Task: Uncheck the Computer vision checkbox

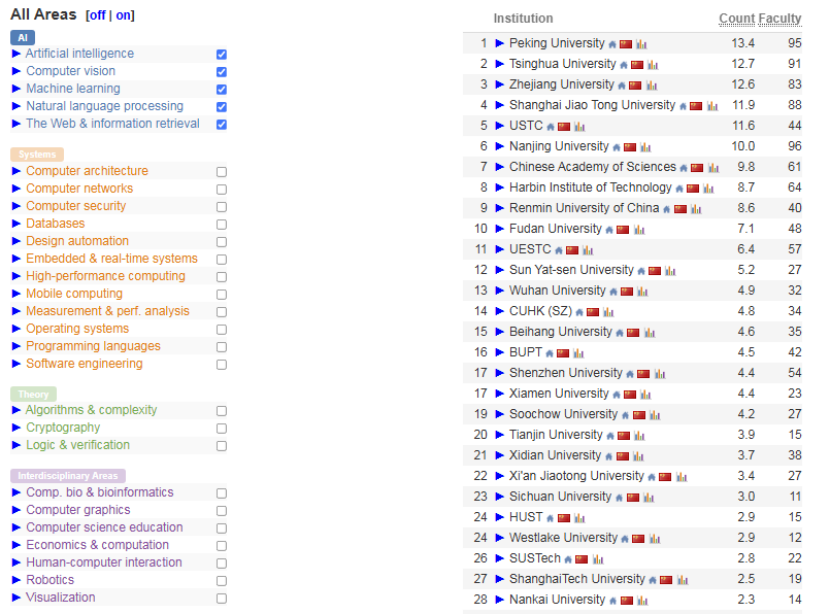Action: point(221,72)
